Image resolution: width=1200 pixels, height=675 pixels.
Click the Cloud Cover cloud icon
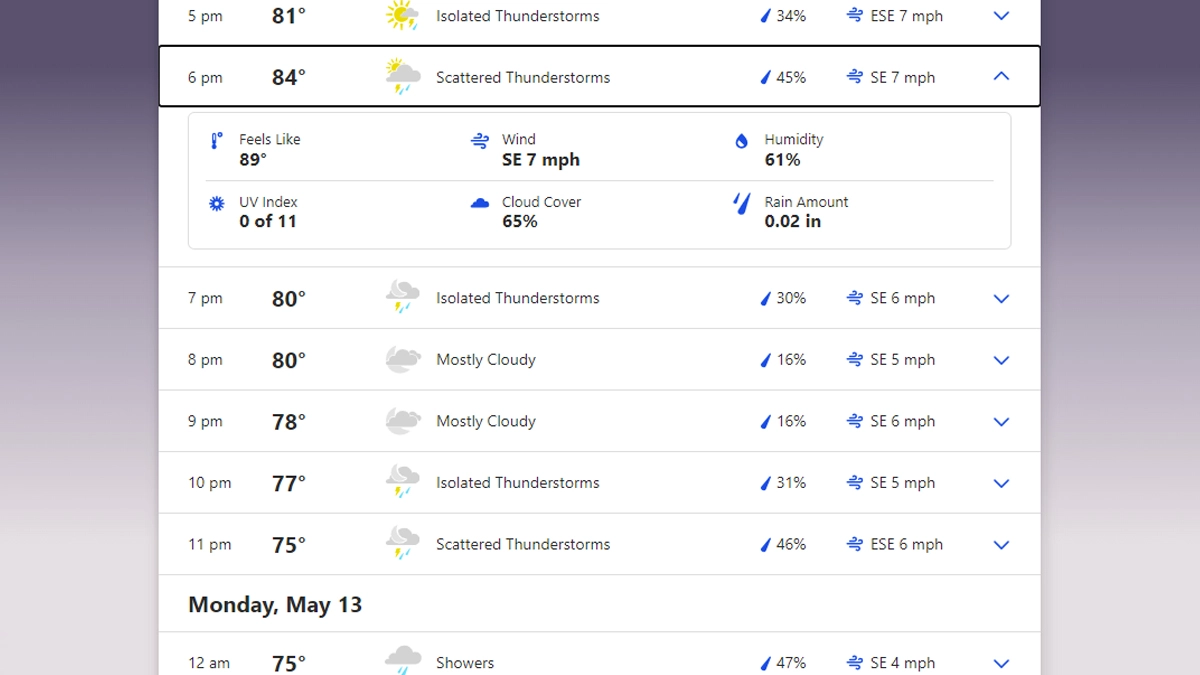[480, 203]
